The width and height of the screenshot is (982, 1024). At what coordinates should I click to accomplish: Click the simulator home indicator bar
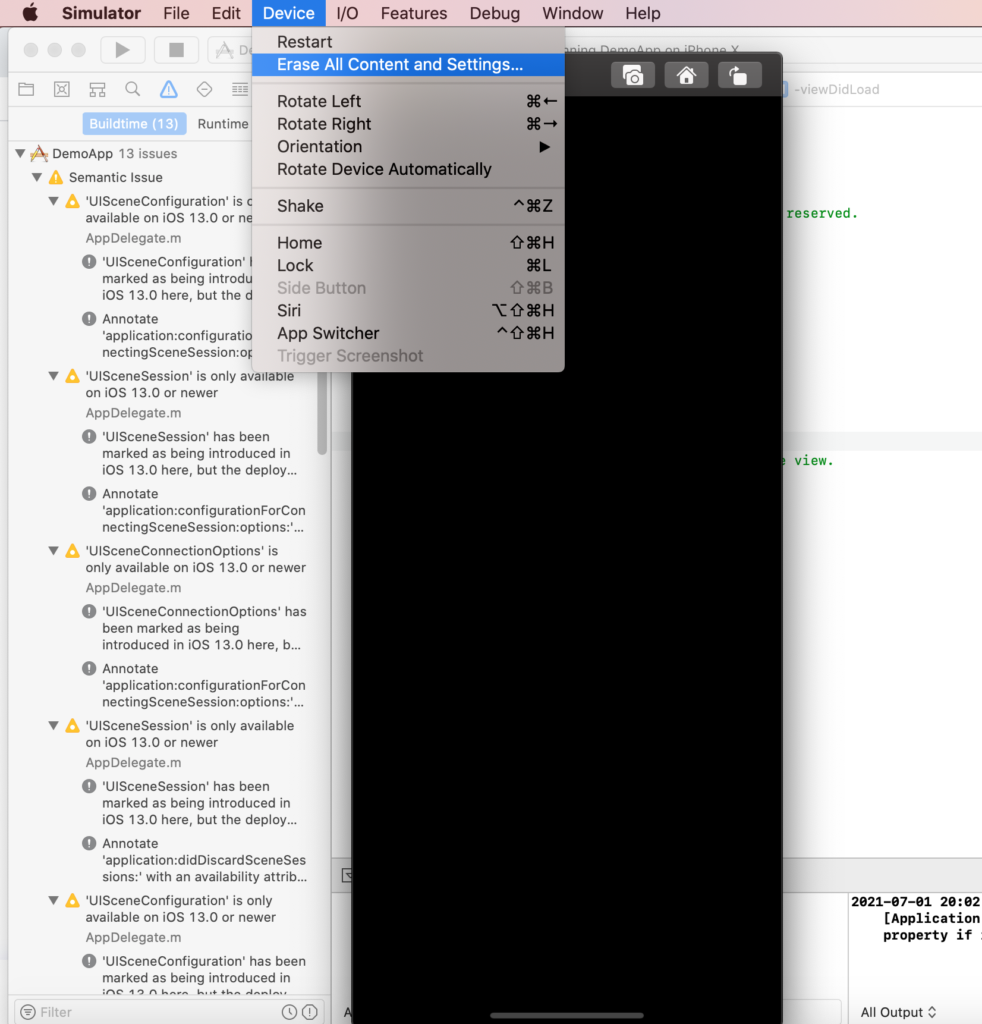point(567,1016)
